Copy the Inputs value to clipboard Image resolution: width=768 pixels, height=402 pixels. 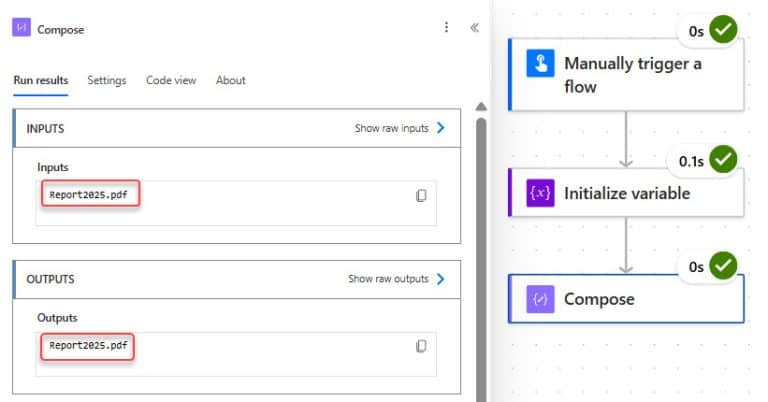421,195
